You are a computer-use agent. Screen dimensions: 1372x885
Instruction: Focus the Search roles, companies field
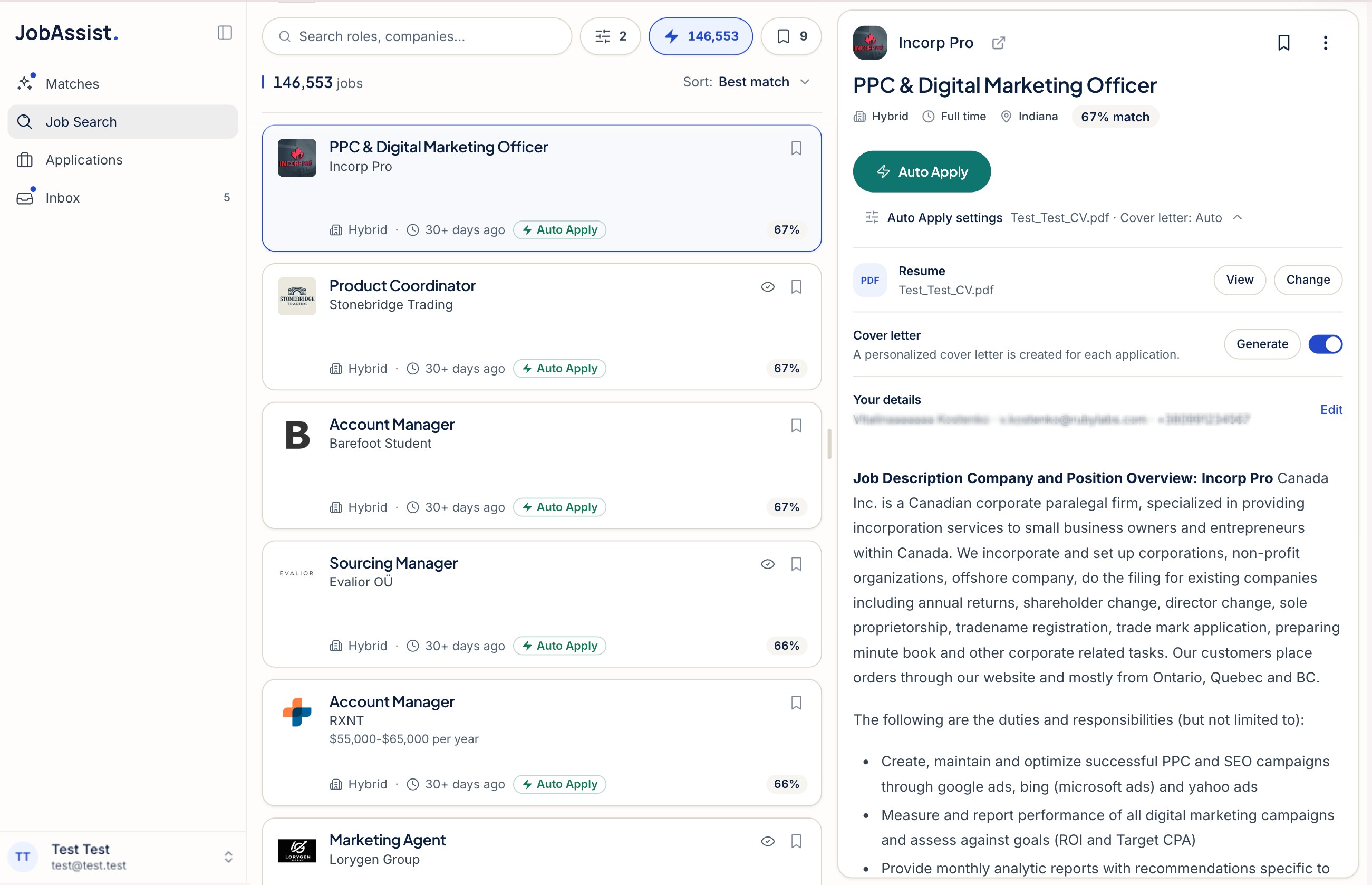(417, 36)
